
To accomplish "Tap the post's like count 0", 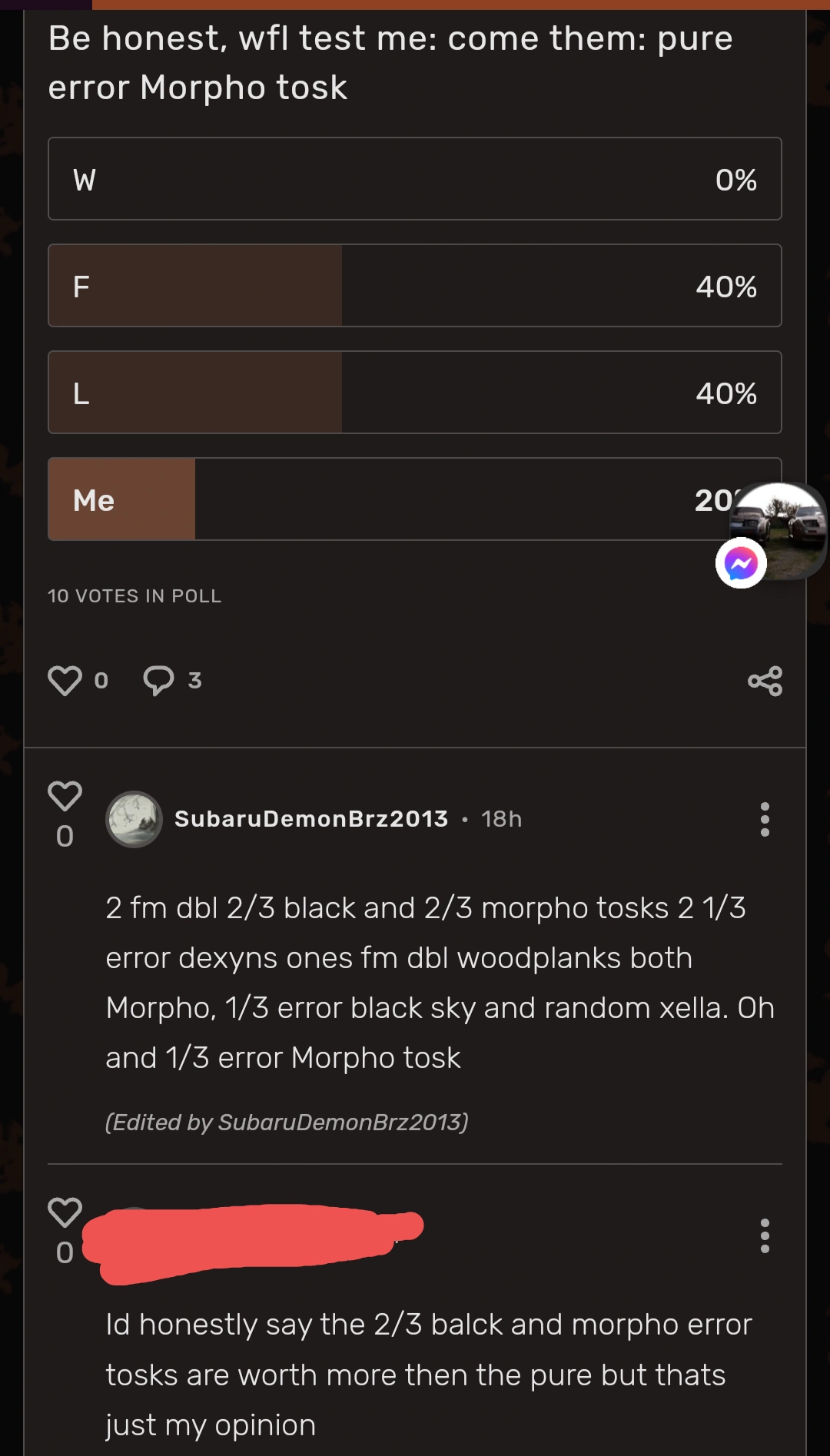I will click(101, 681).
